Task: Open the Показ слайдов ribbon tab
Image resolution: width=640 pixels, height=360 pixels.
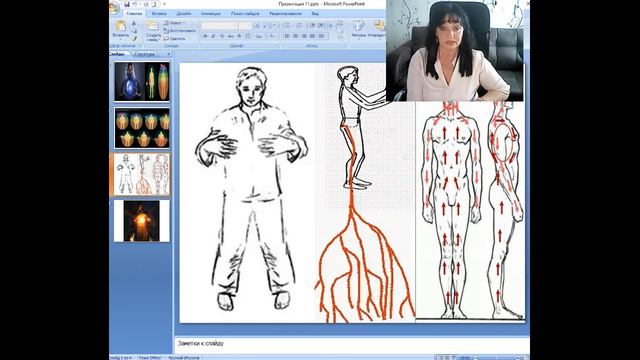Action: 245,13
